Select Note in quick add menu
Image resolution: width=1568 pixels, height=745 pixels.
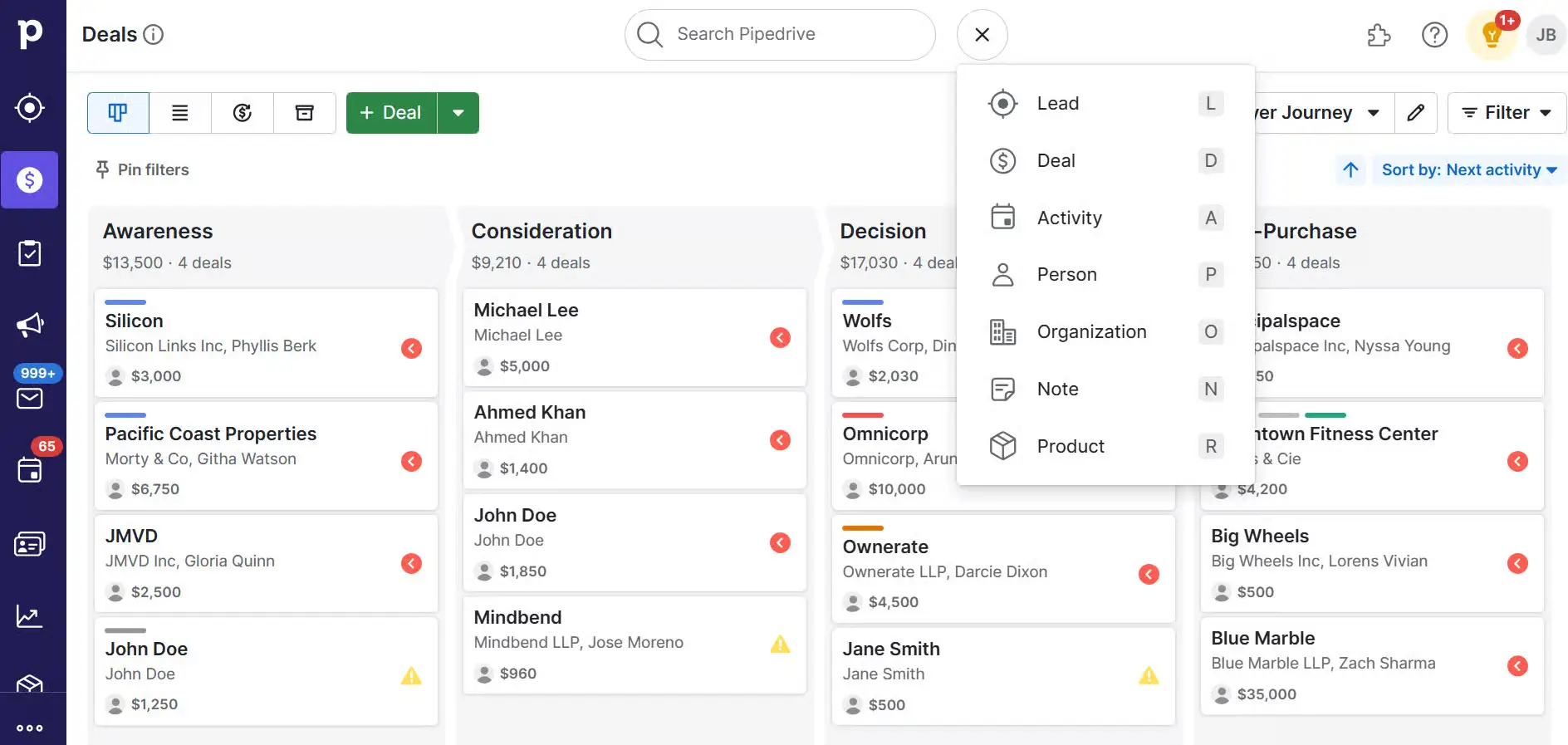tap(1105, 389)
